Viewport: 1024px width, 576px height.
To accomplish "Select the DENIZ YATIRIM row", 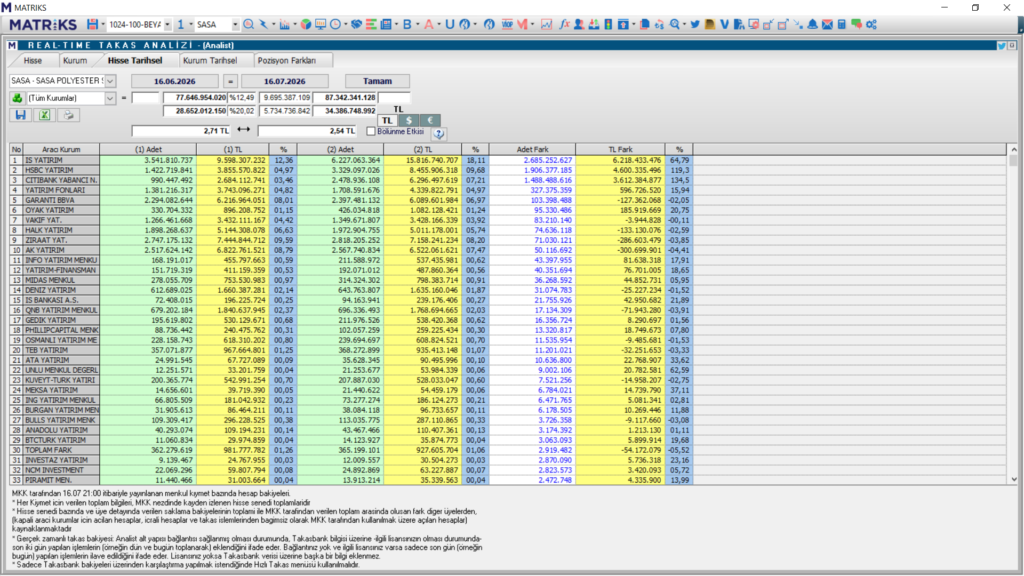I will 351,290.
